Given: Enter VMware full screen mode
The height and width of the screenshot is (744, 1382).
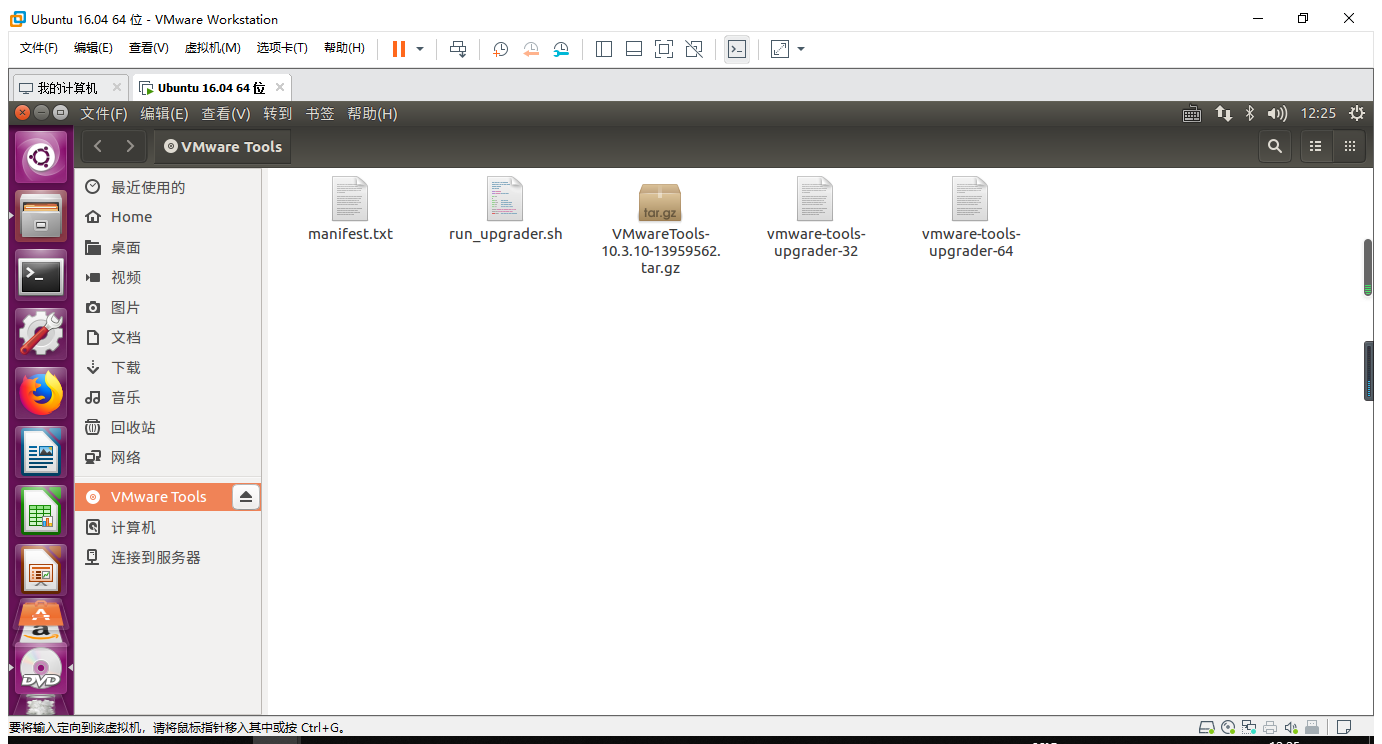Looking at the screenshot, I should 664,49.
